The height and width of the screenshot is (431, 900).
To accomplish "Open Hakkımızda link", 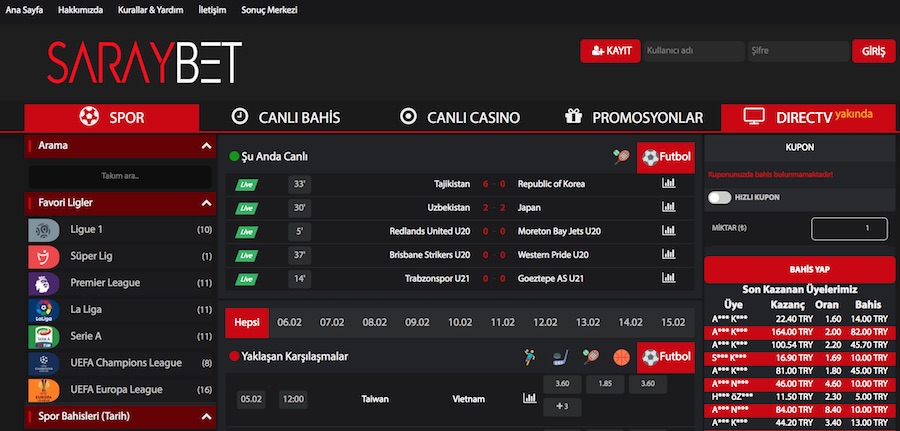I will [x=80, y=10].
